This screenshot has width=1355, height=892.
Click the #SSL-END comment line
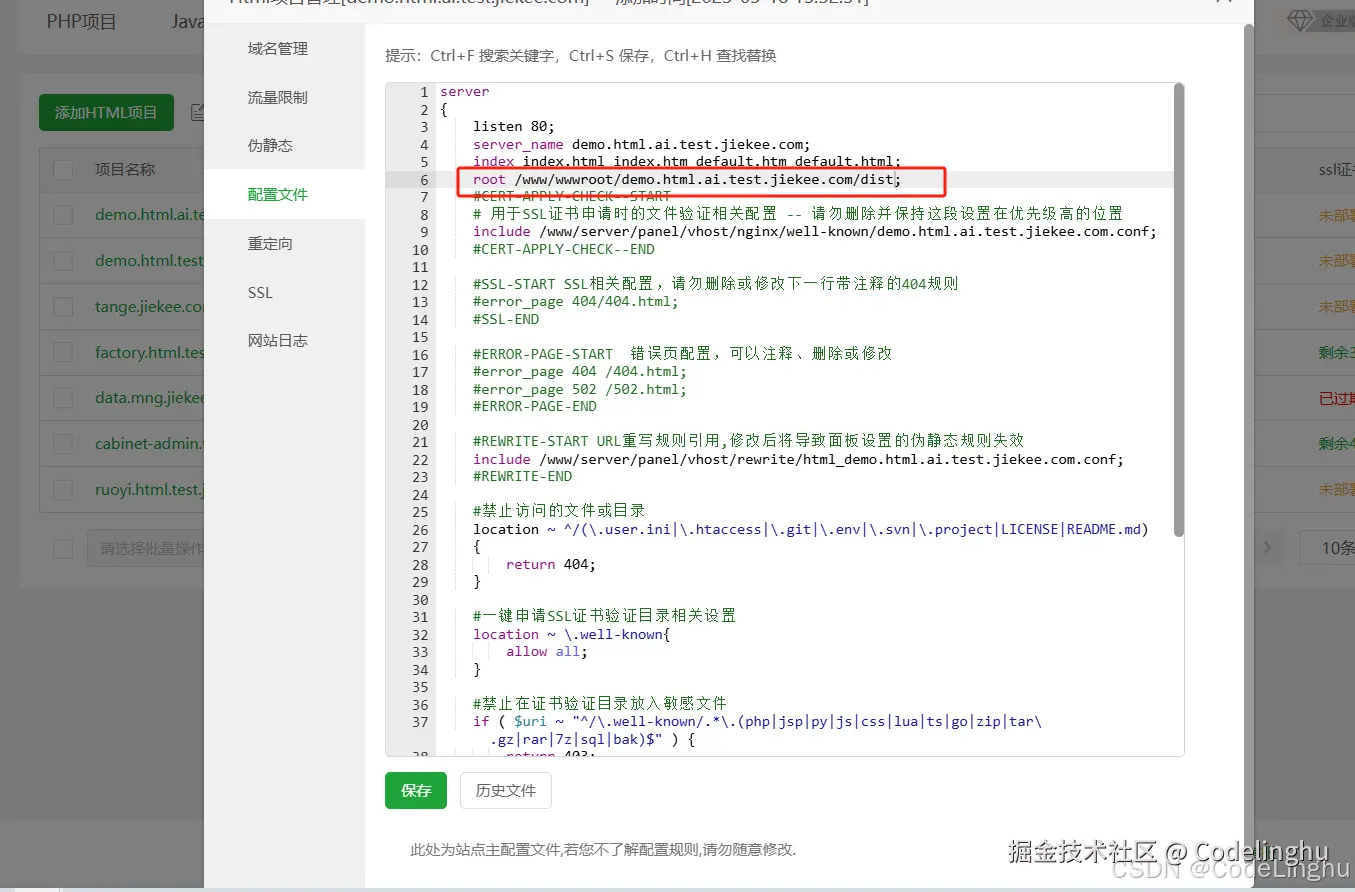coord(506,319)
